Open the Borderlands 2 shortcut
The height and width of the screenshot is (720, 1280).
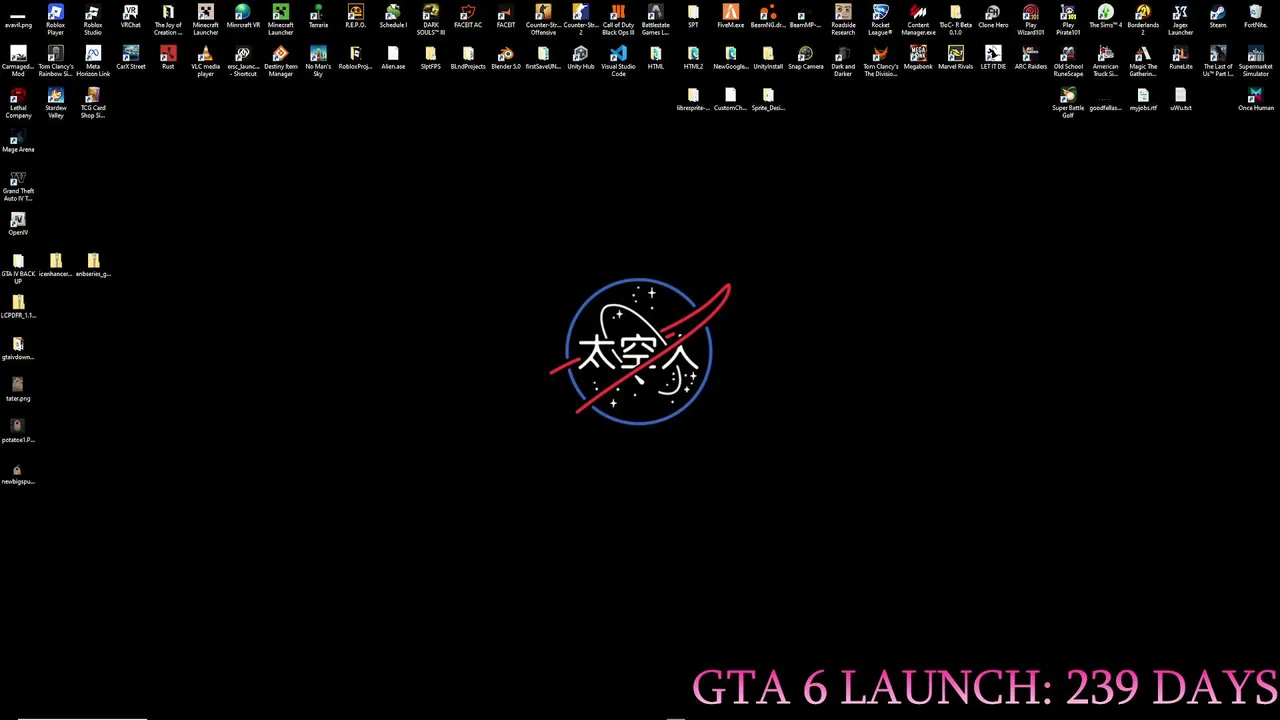1143,19
